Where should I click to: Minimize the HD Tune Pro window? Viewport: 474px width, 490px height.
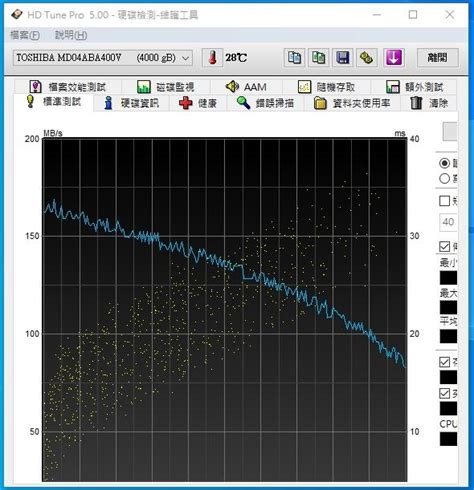tap(377, 15)
